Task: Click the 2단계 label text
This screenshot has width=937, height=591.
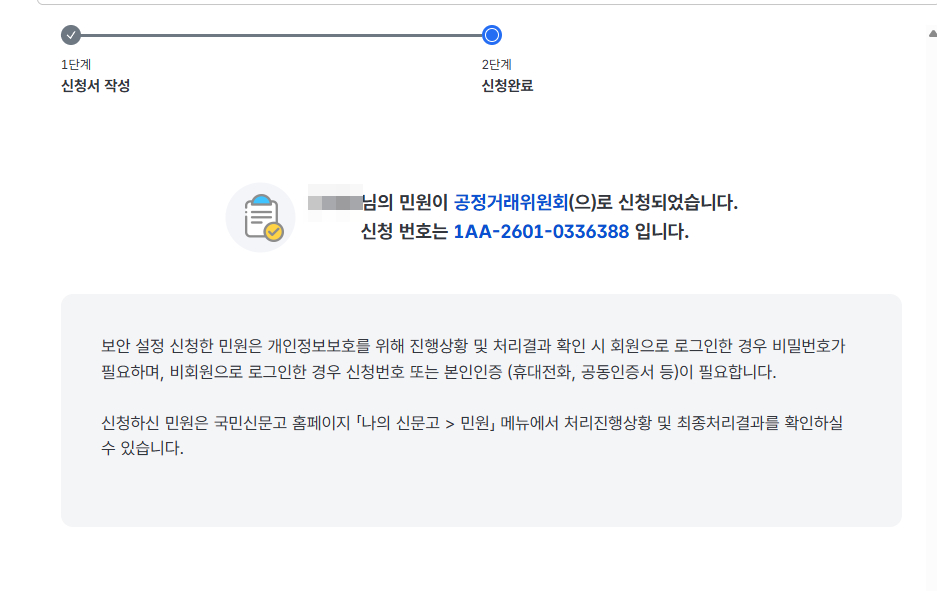Action: point(497,65)
